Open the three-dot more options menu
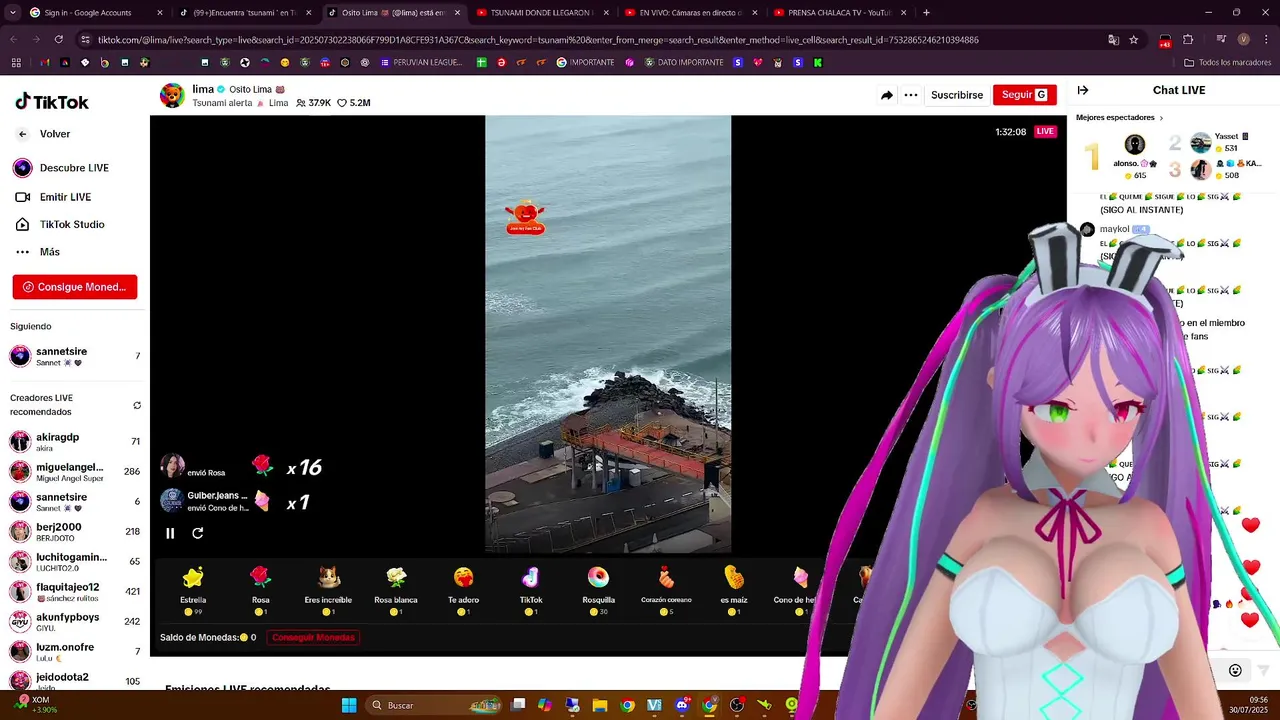Image resolution: width=1280 pixels, height=720 pixels. tap(911, 95)
